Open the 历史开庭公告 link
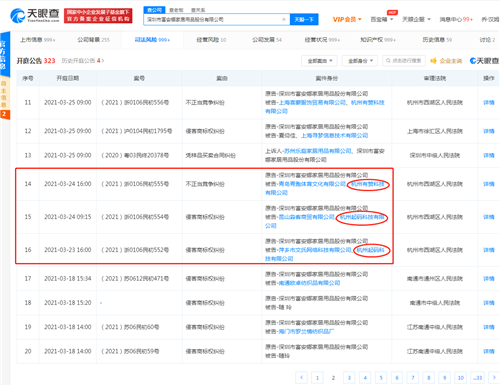 83,61
